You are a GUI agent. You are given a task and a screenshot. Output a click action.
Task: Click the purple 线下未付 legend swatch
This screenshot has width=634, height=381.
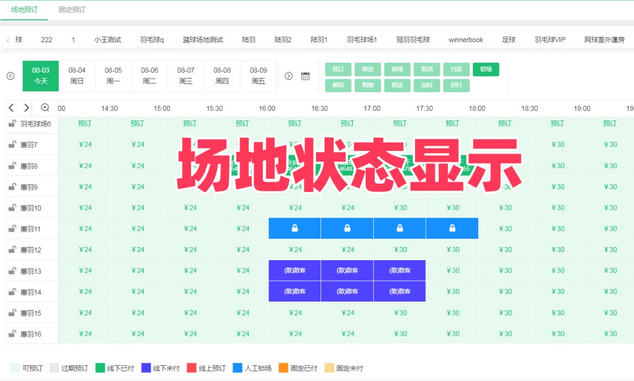(146, 368)
